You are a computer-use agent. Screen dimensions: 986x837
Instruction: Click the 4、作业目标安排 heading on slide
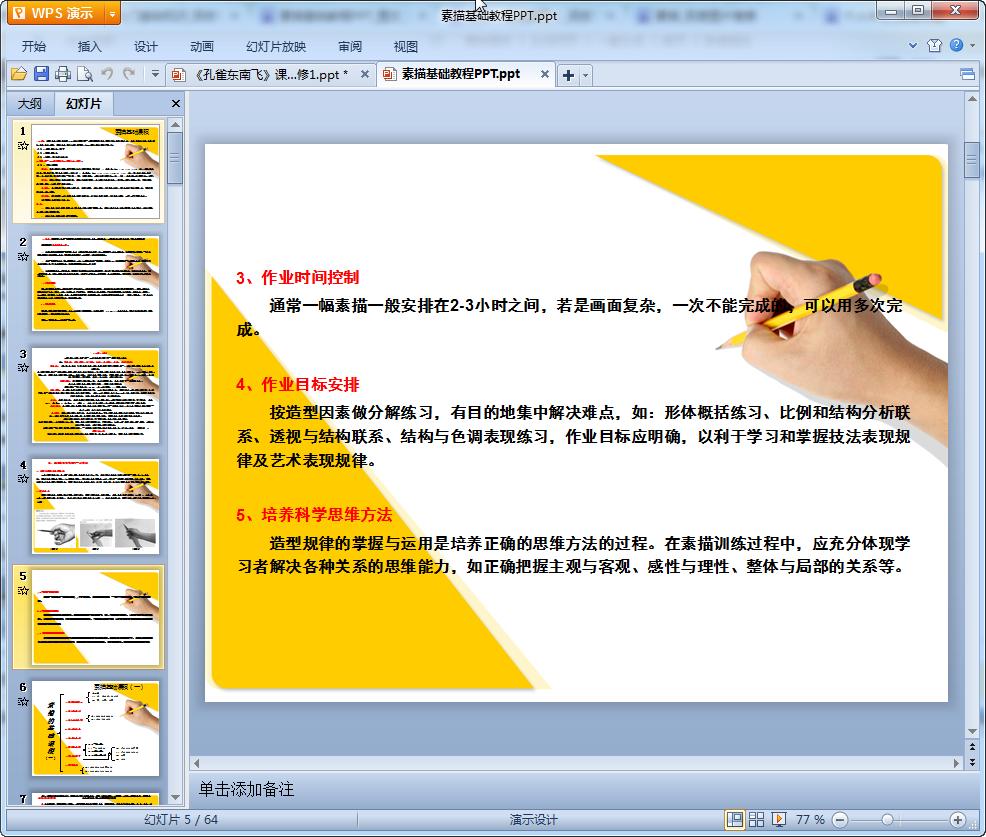(297, 384)
